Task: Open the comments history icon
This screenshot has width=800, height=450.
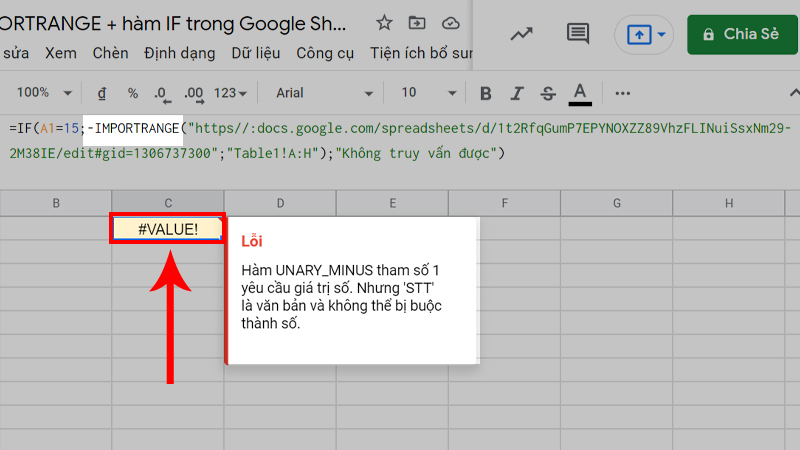Action: click(x=578, y=34)
